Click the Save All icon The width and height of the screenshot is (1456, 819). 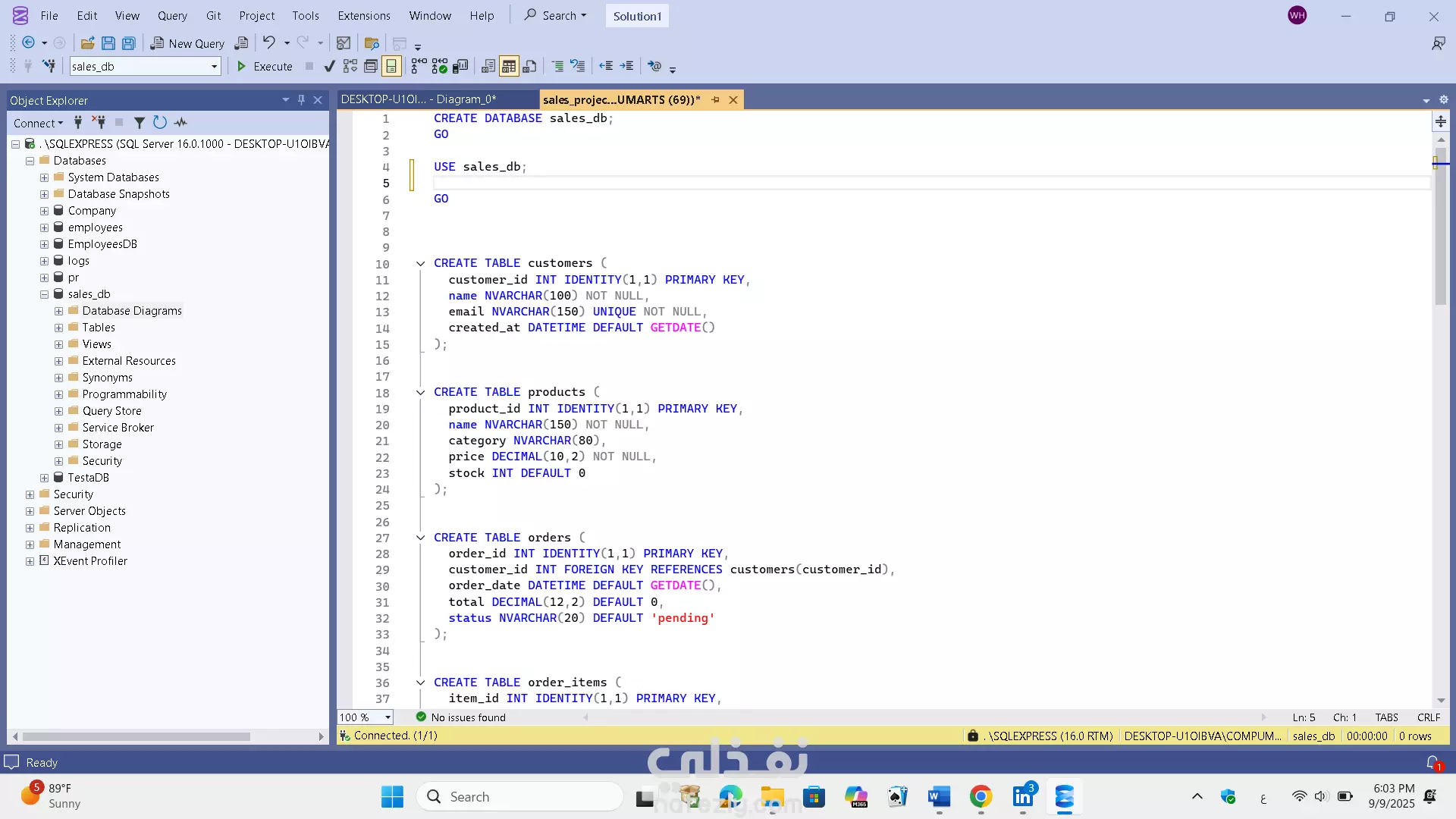[x=129, y=43]
